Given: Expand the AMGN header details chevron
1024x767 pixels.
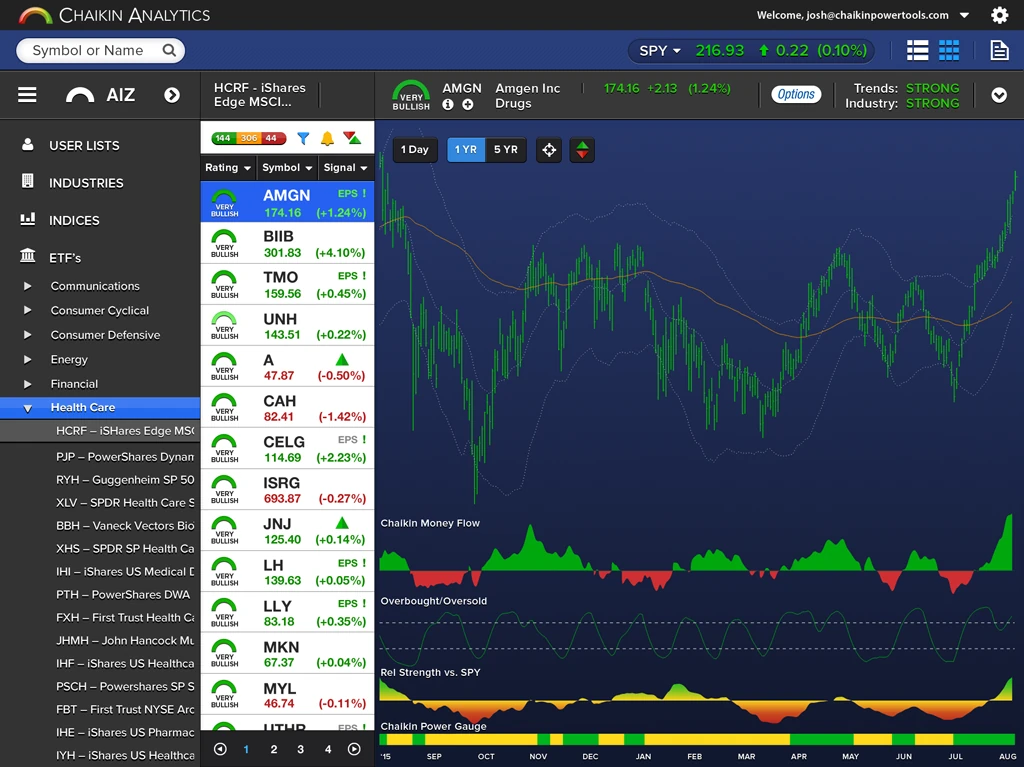Looking at the screenshot, I should click(999, 95).
